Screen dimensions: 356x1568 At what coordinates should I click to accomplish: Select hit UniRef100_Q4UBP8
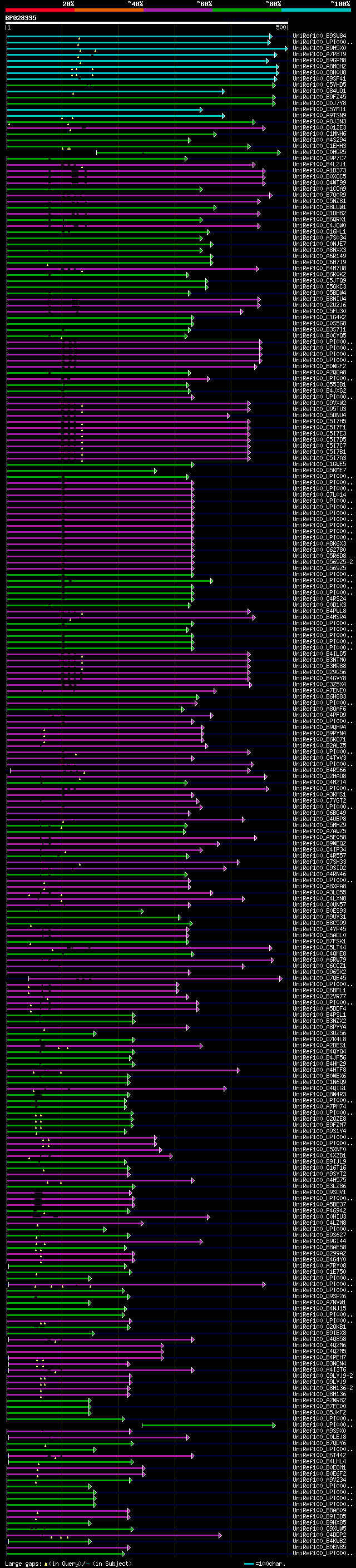click(319, 819)
